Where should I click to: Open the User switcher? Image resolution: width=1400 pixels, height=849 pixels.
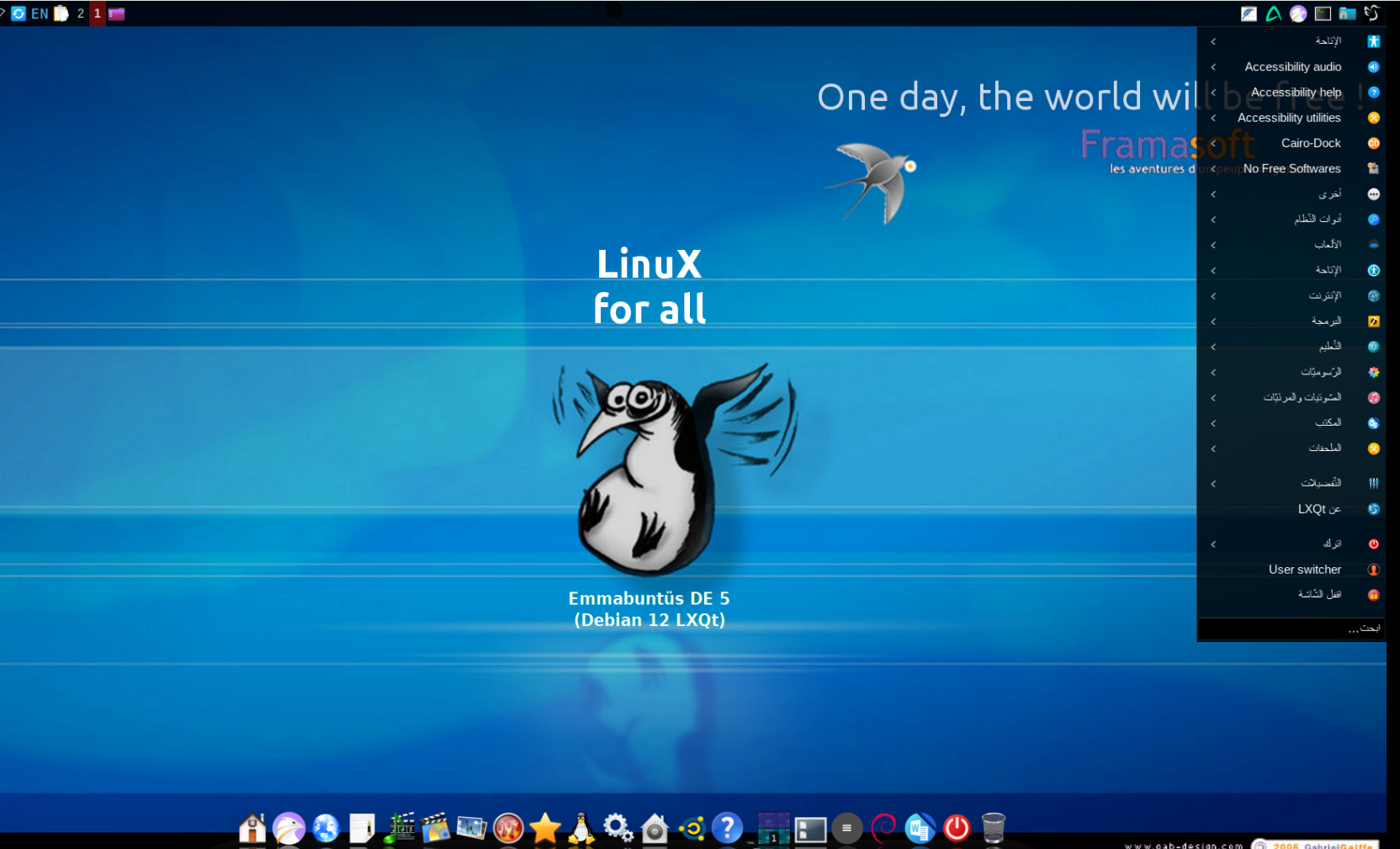[x=1305, y=569]
